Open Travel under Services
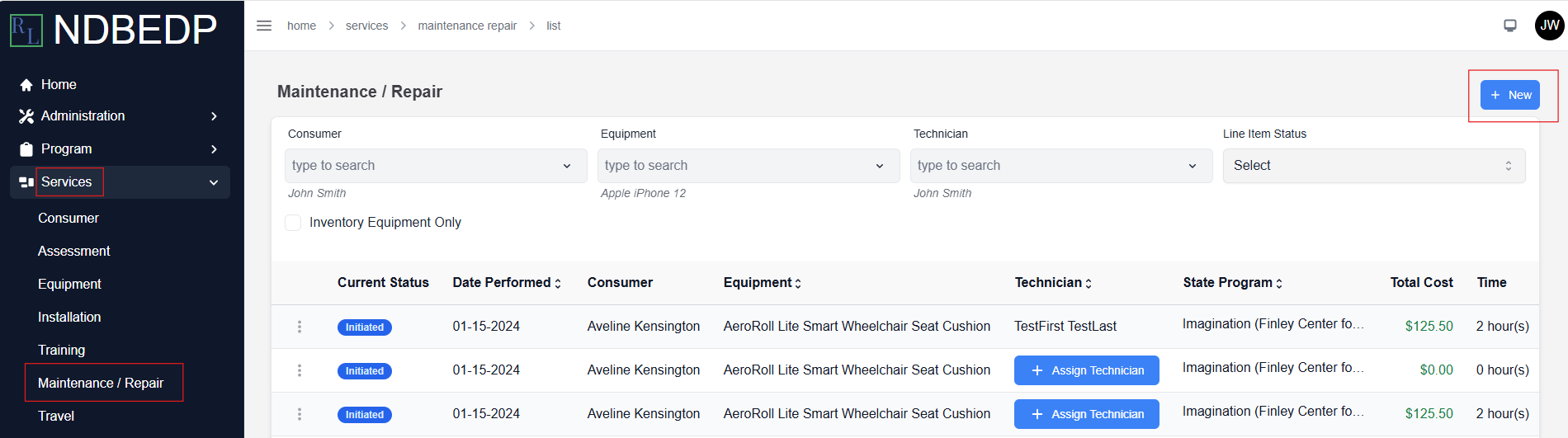The height and width of the screenshot is (438, 1568). [x=56, y=416]
